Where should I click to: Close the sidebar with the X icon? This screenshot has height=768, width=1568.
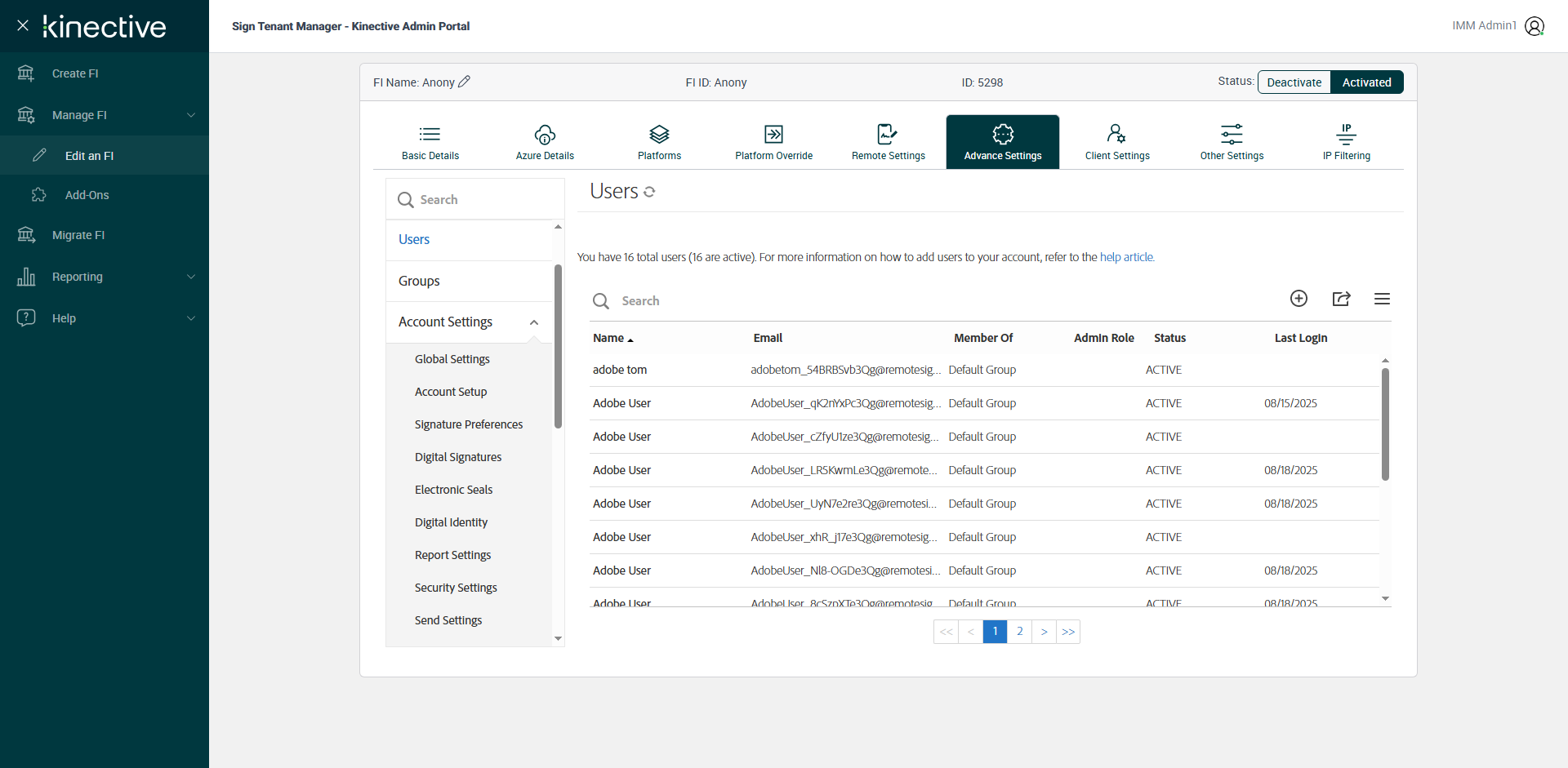23,26
